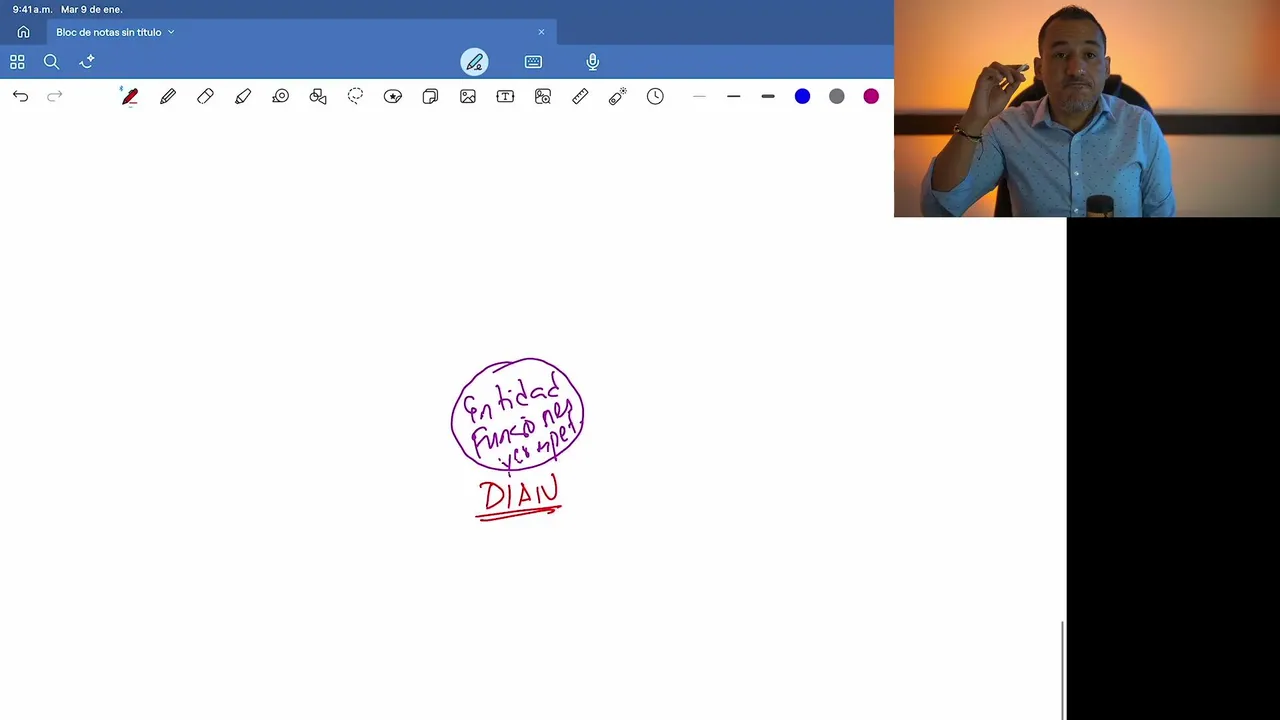1280x720 pixels.
Task: Click the vertical page scrollbar handle
Action: (1062, 669)
